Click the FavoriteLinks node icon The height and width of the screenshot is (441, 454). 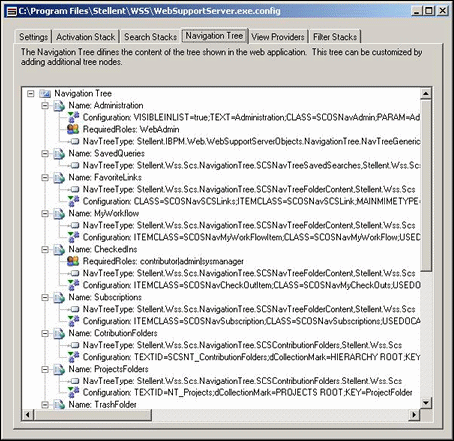point(59,178)
